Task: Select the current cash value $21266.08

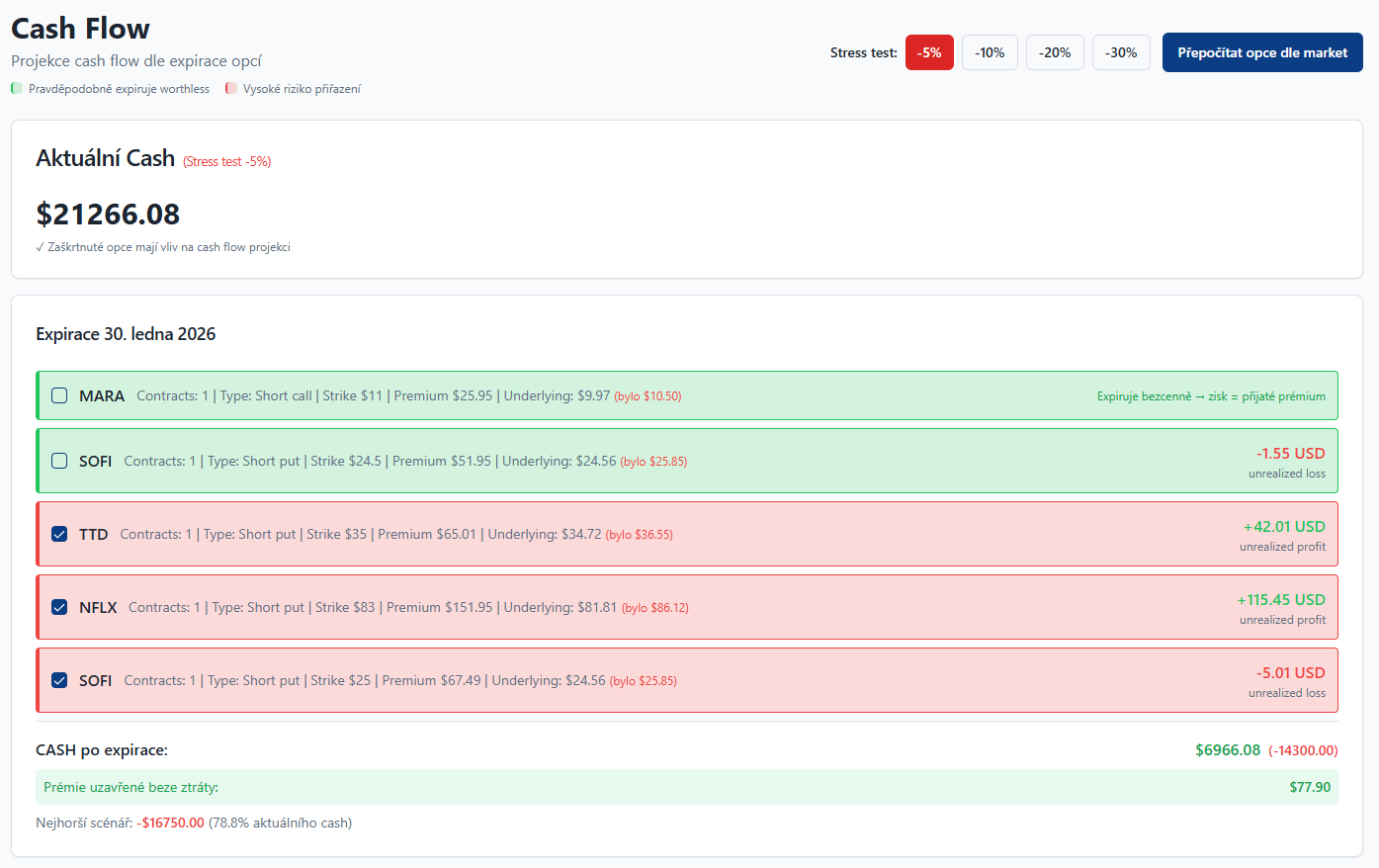Action: tap(108, 214)
